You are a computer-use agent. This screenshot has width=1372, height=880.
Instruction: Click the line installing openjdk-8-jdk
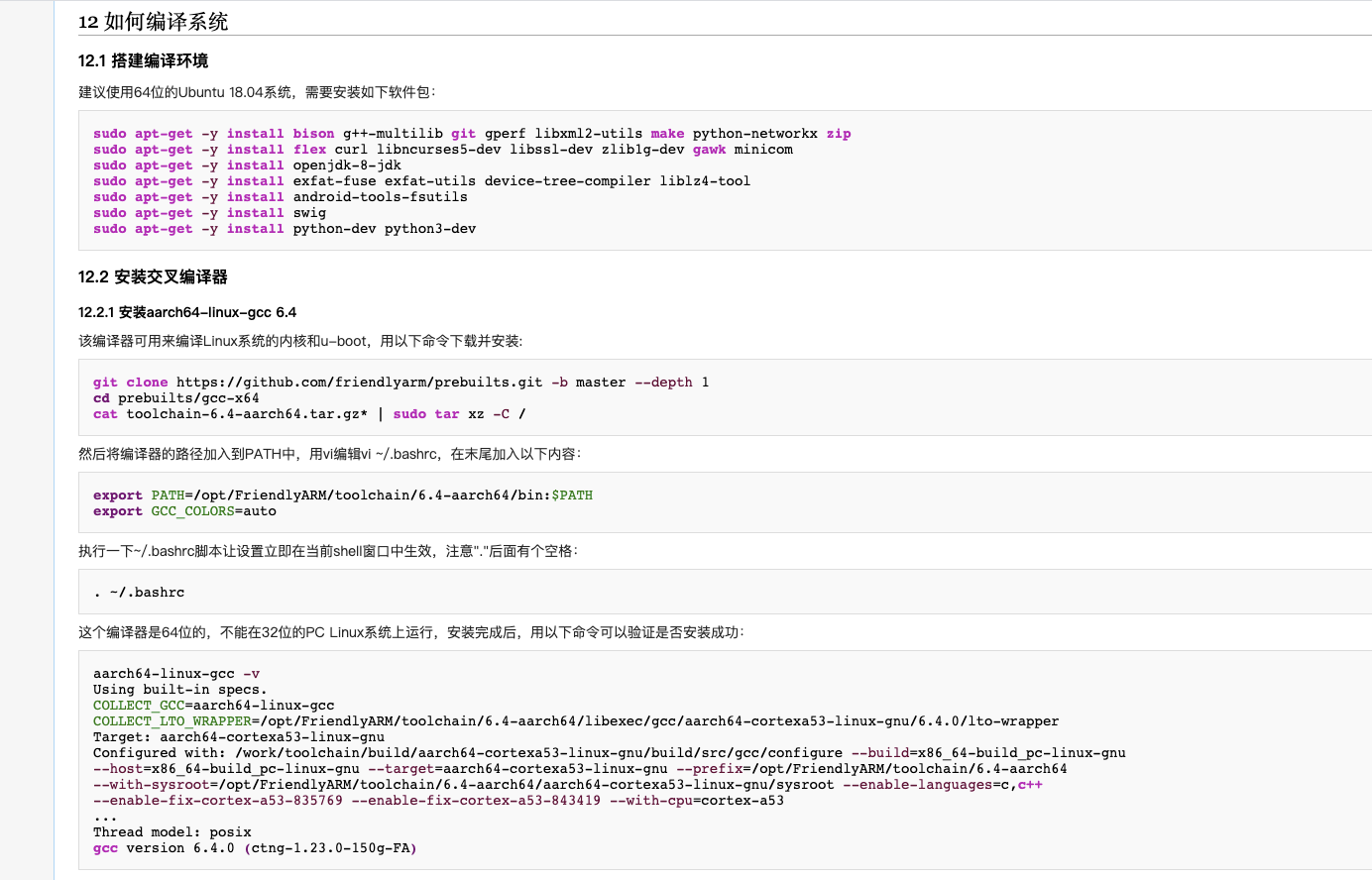[x=247, y=165]
